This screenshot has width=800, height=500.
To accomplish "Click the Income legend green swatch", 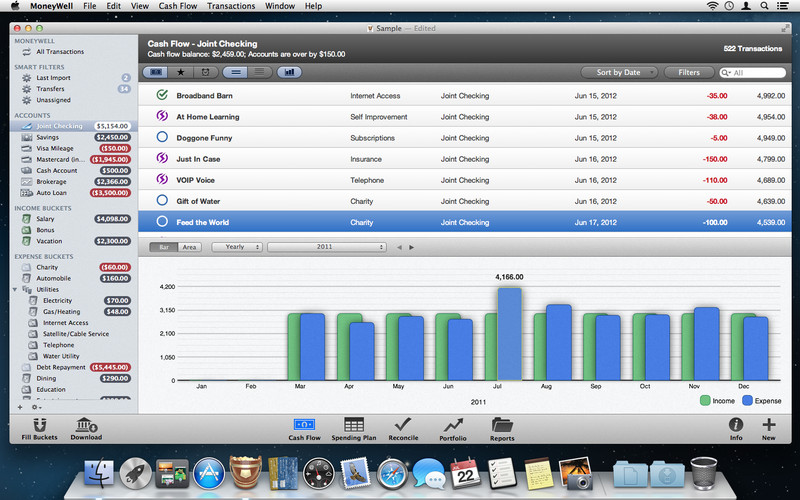I will pos(705,401).
